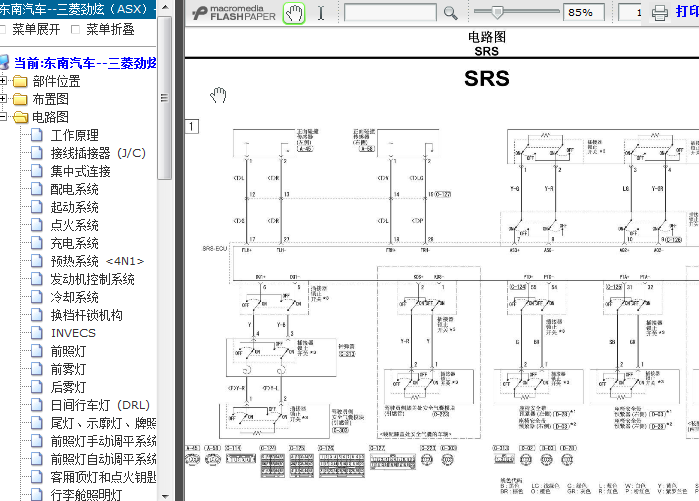Image resolution: width=699 pixels, height=501 pixels.
Task: Click the 发动机控制系统 document icon
Action: [x=37, y=279]
